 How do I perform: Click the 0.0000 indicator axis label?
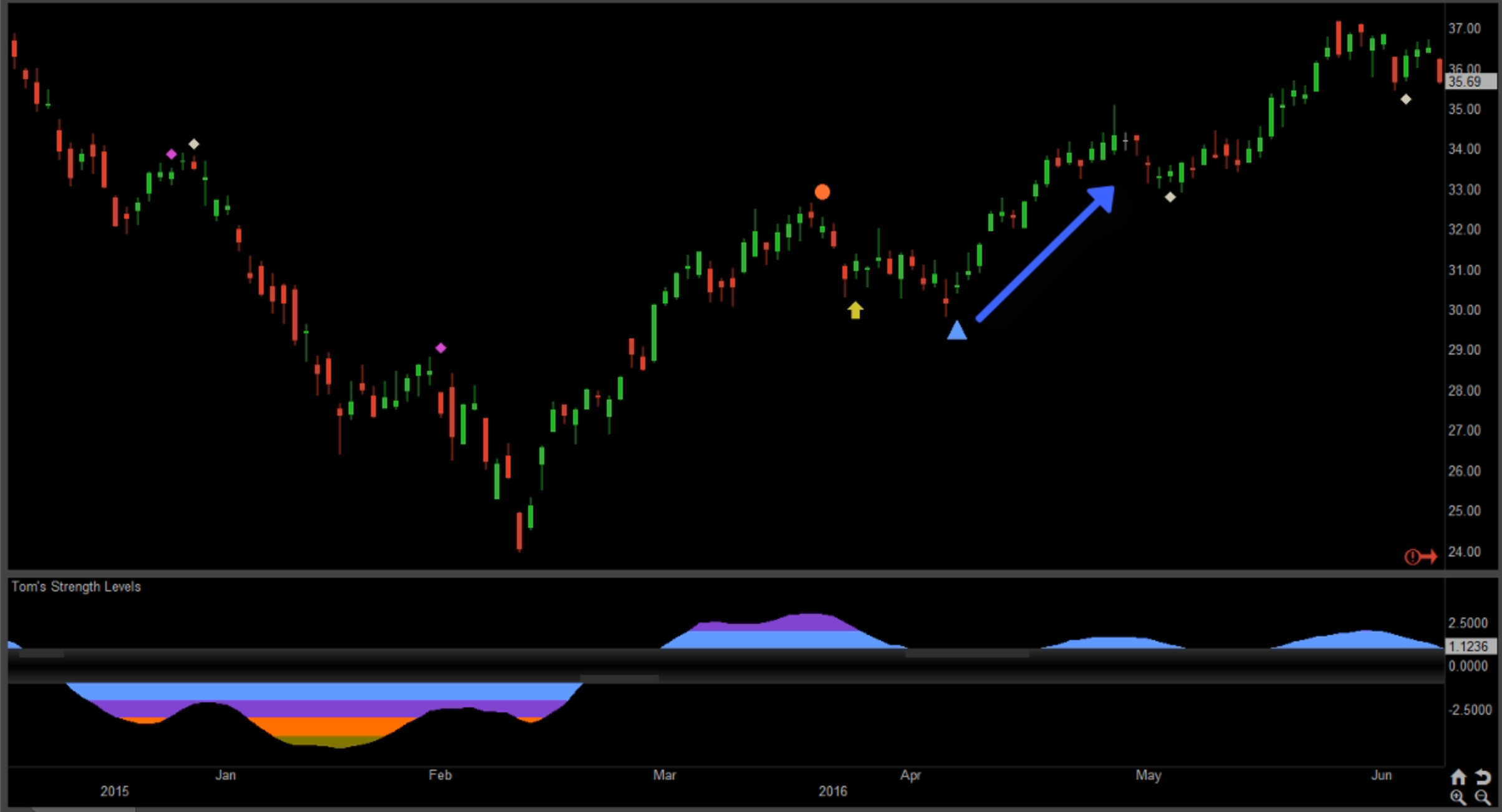click(1468, 666)
